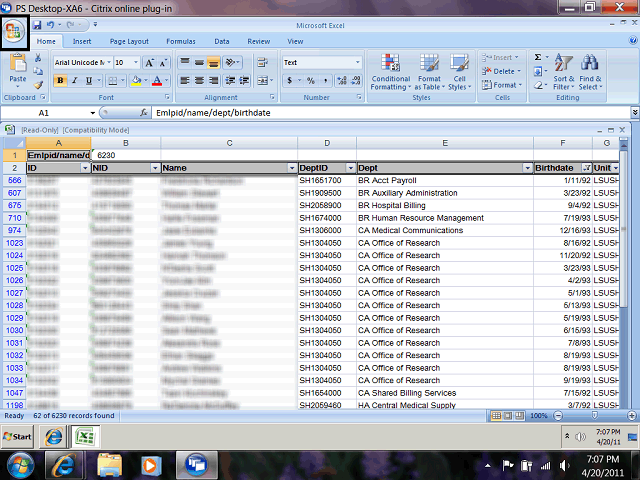The image size is (640, 480).
Task: Open Sort & Filter menu
Action: click(564, 70)
